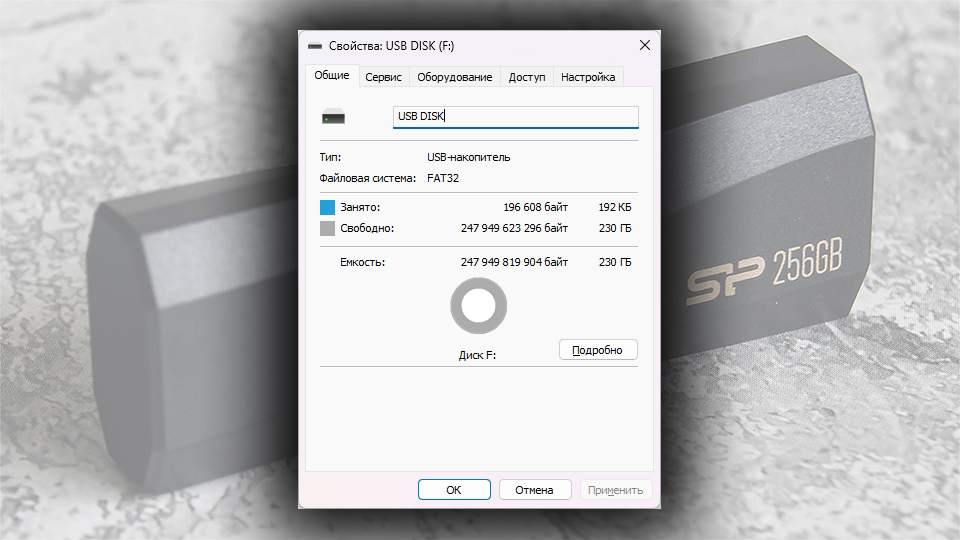Switch to the Общие tab
The image size is (960, 540).
[332, 75]
